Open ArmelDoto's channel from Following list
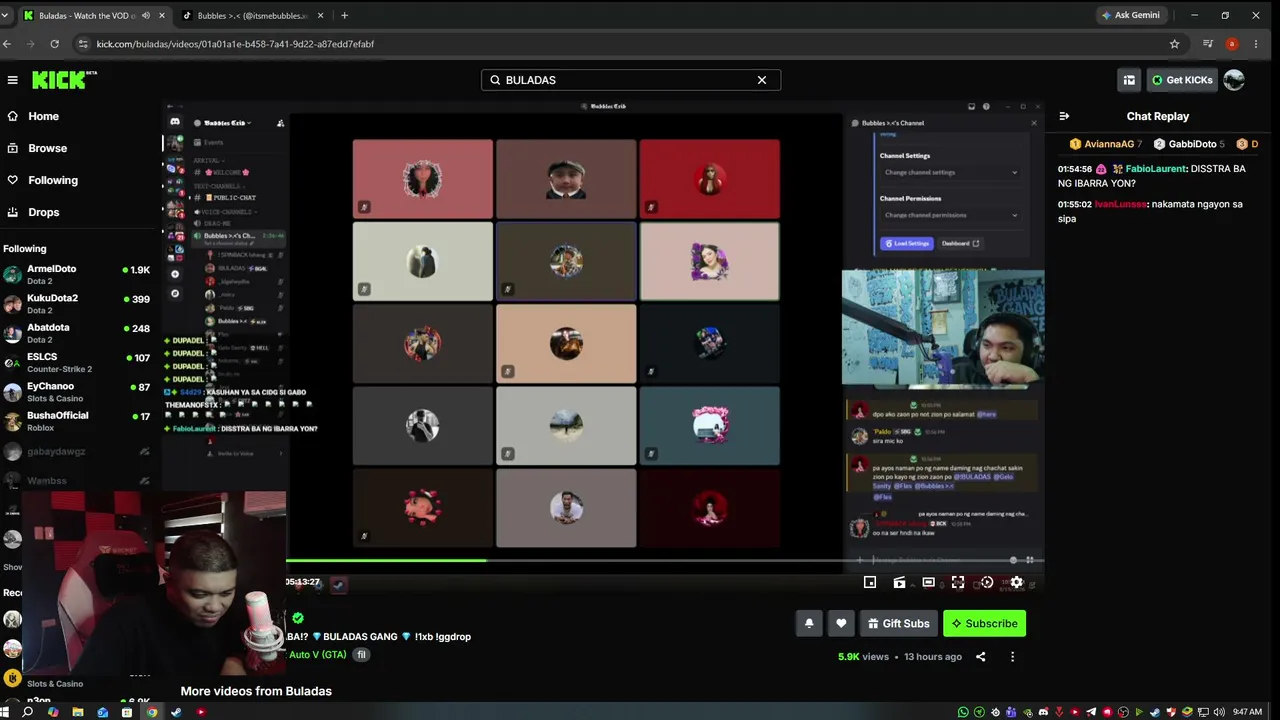 78,274
